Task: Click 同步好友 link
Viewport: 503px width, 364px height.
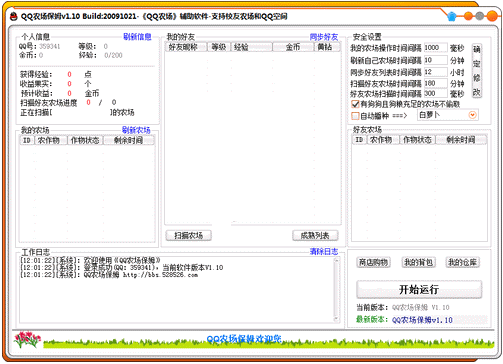Action: tap(324, 37)
